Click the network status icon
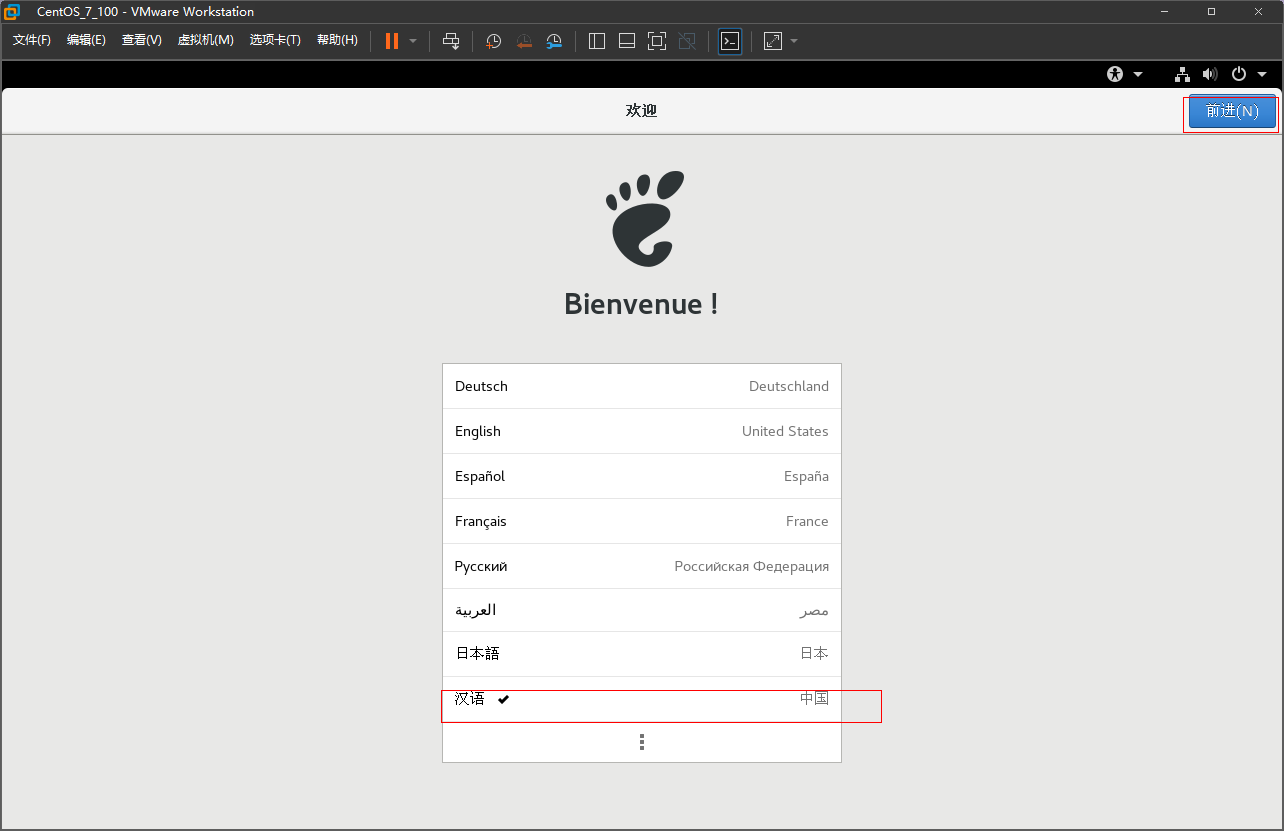Image resolution: width=1284 pixels, height=831 pixels. coord(1182,74)
